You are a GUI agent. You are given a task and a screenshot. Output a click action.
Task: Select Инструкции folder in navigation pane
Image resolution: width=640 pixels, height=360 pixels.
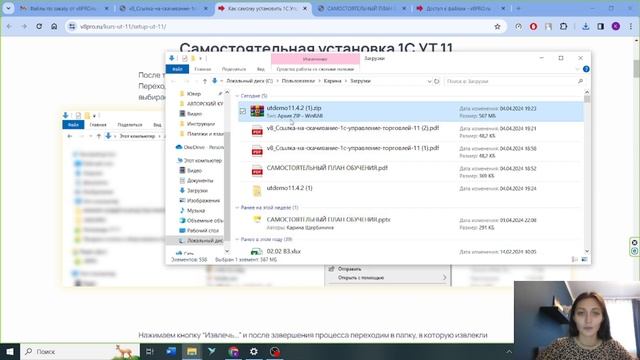[x=201, y=124]
